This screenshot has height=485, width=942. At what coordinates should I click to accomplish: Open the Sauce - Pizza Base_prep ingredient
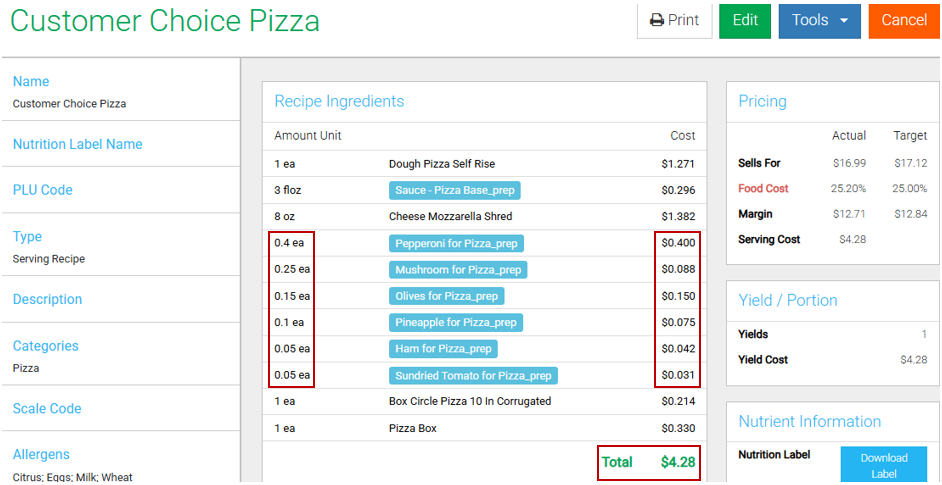(x=454, y=190)
